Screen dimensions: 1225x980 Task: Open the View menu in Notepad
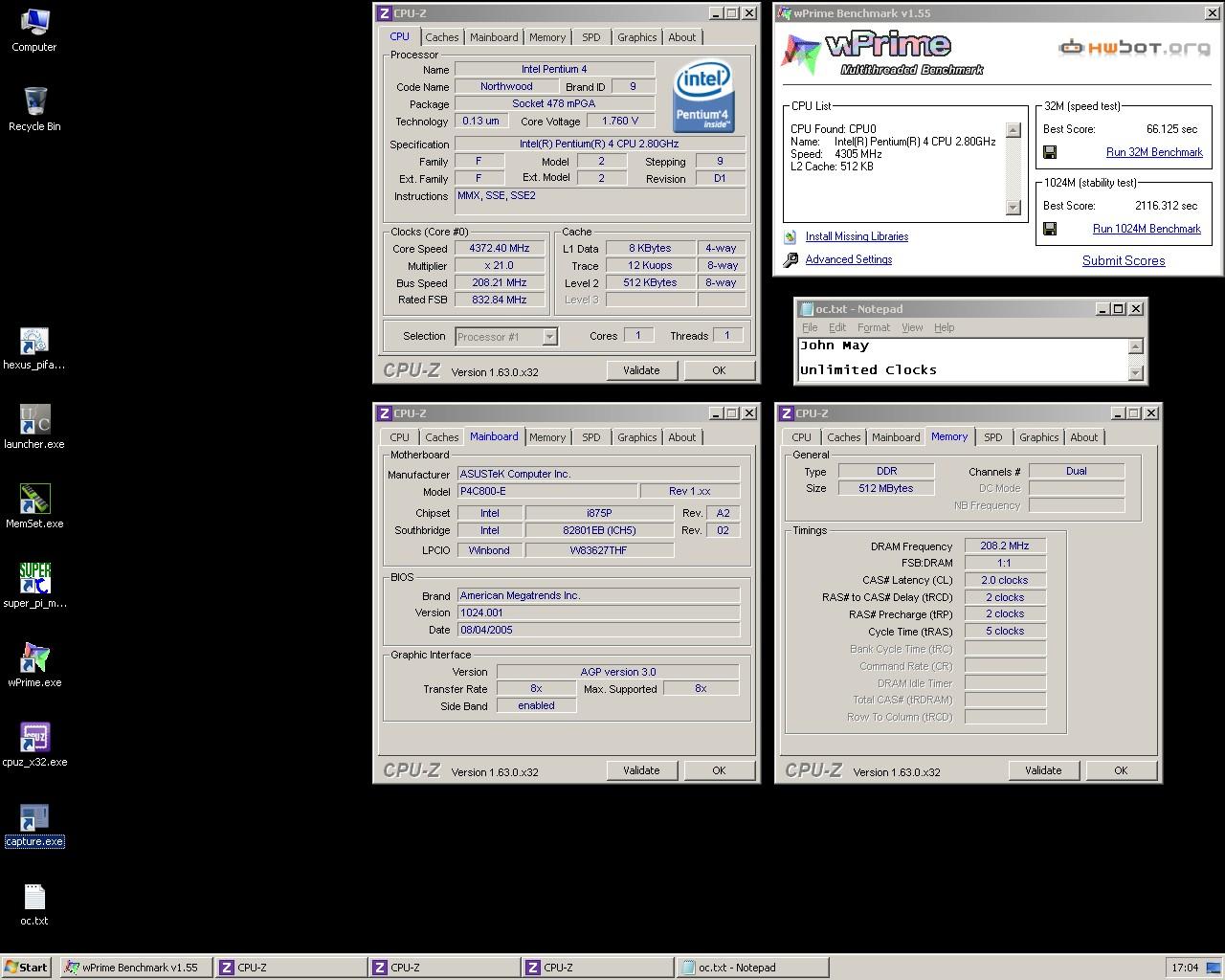point(912,327)
